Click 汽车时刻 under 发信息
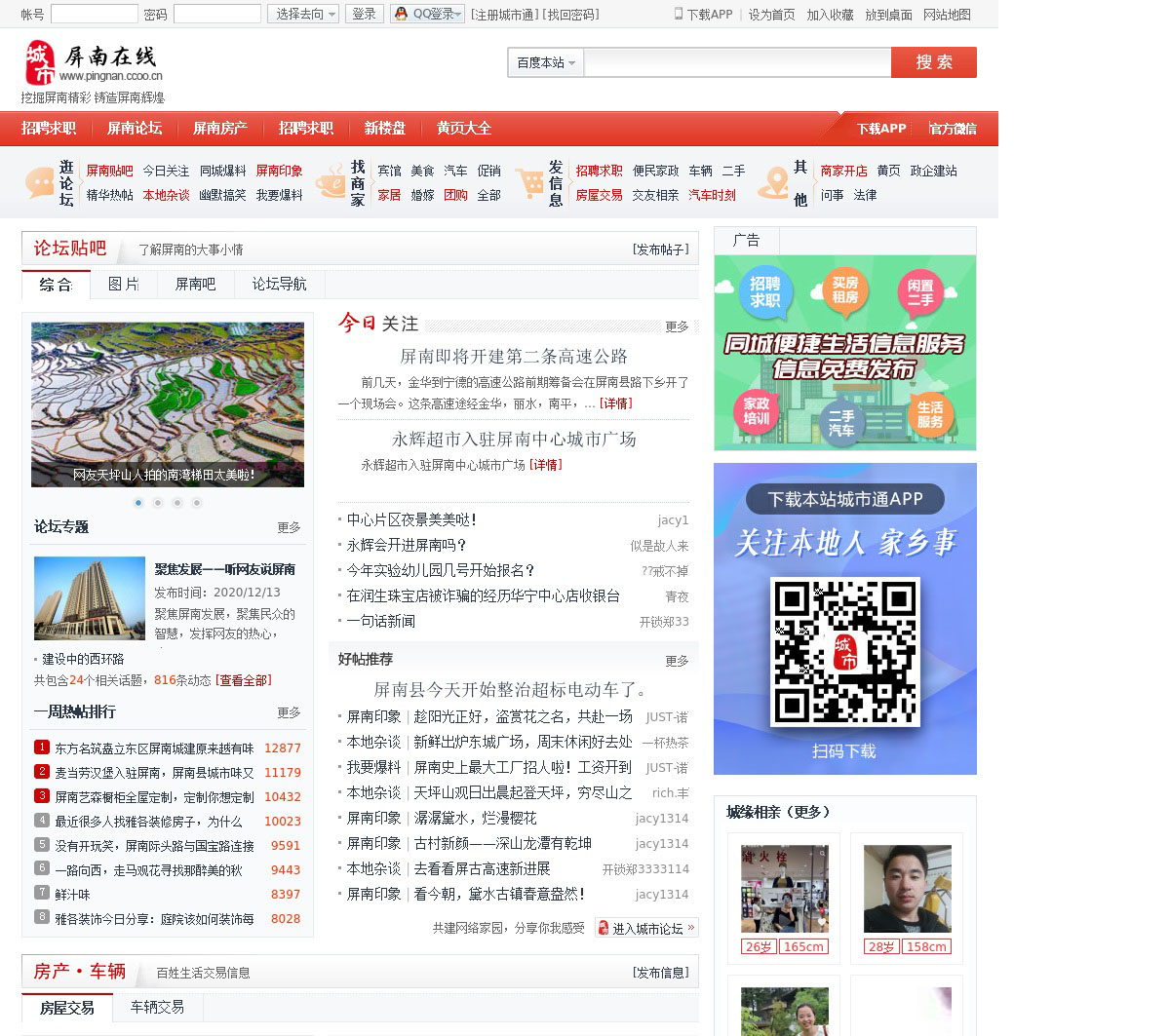1170x1036 pixels. pos(712,195)
